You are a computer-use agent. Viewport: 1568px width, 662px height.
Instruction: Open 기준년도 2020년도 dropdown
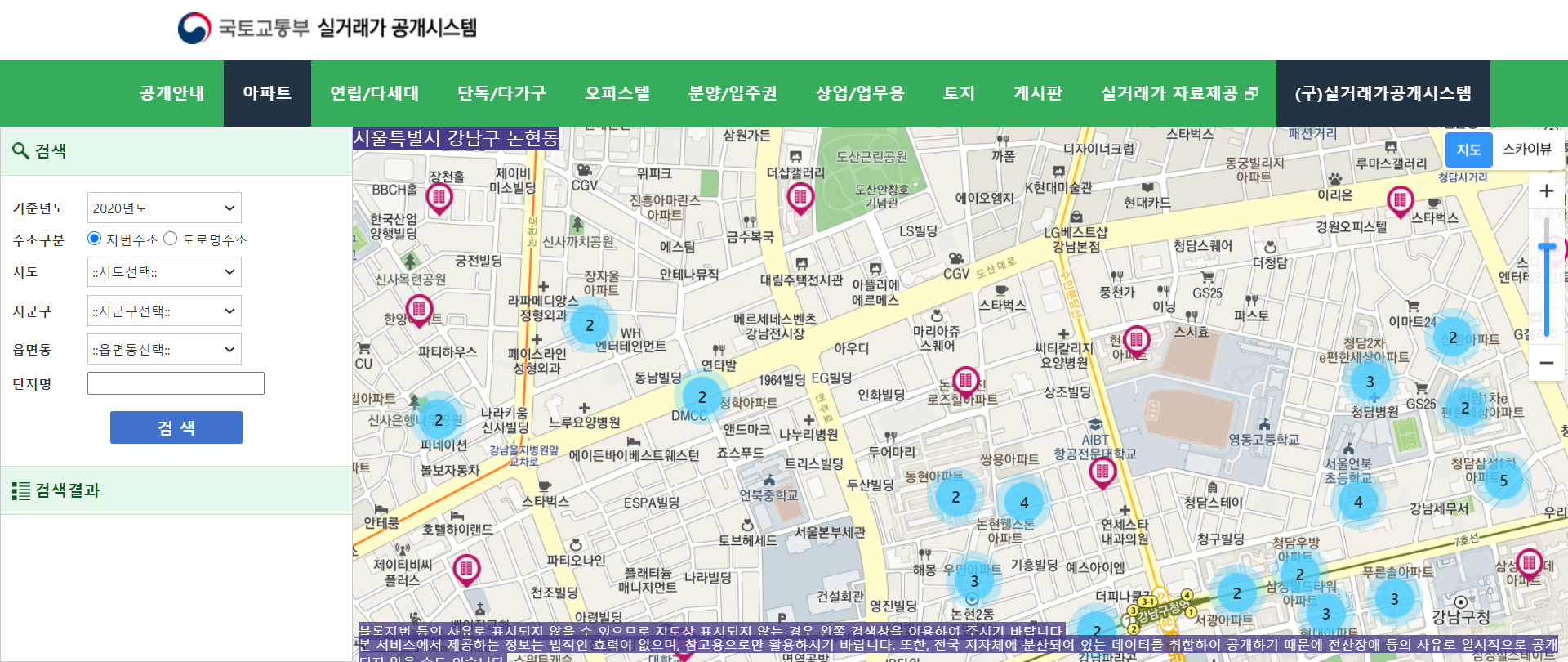pos(164,208)
